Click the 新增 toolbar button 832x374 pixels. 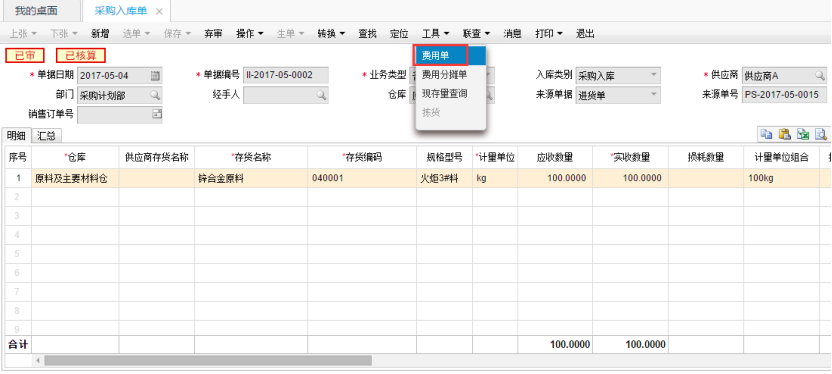point(100,34)
